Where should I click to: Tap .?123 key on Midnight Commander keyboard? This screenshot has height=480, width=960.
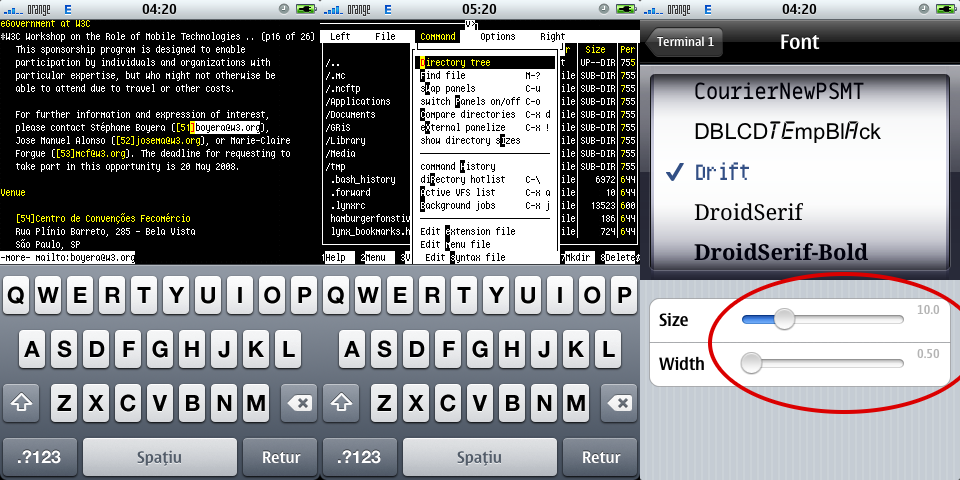[x=359, y=457]
